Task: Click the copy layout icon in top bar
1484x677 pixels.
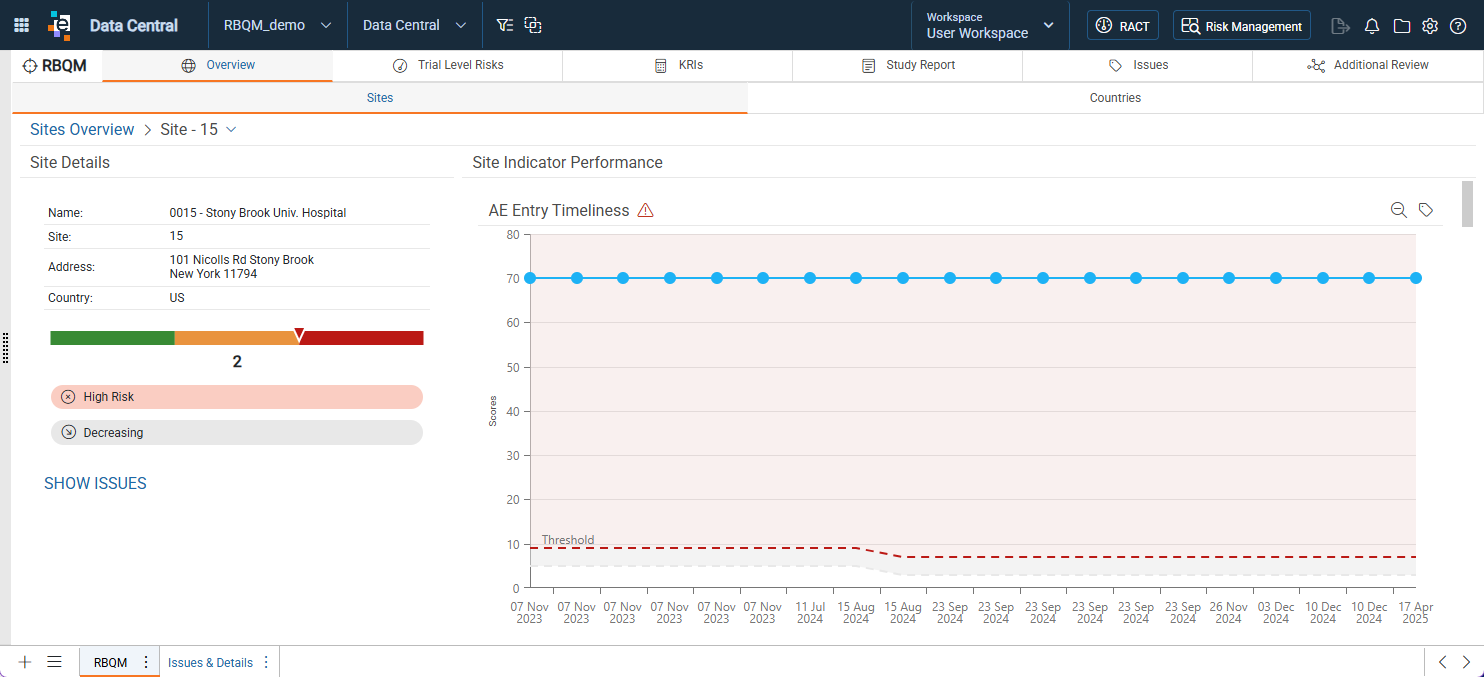Action: (x=533, y=25)
